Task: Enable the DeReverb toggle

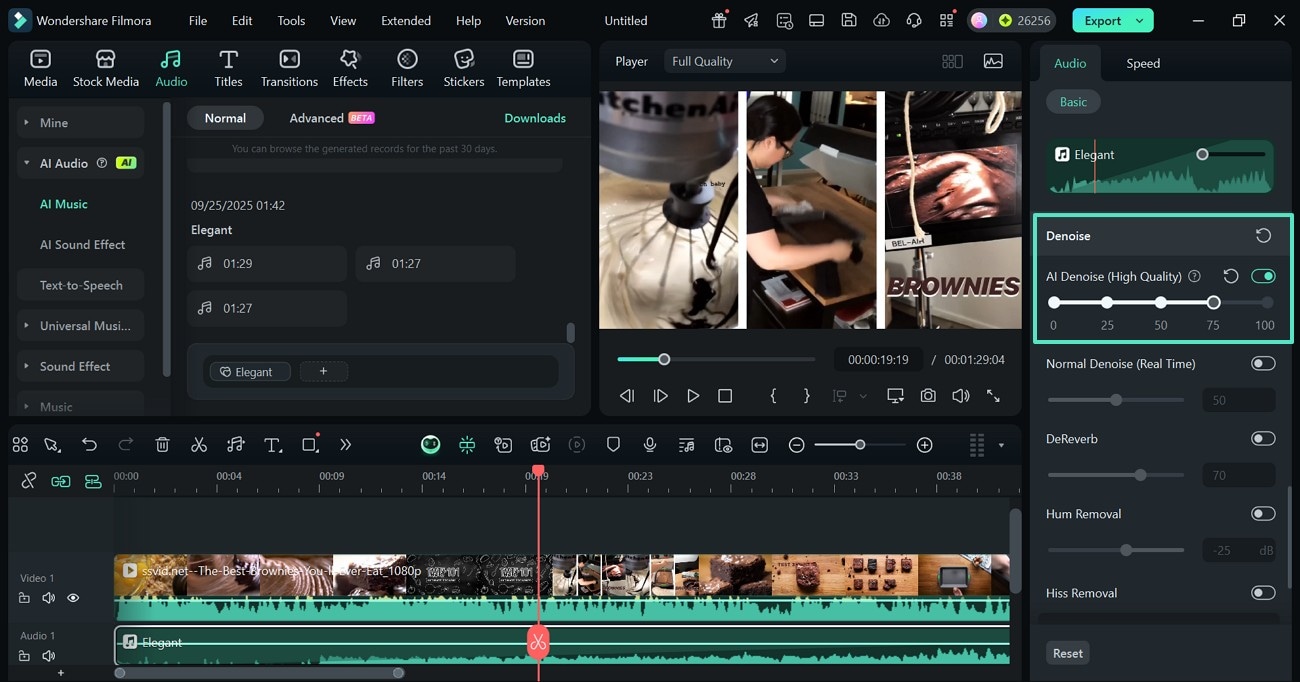Action: pyautogui.click(x=1263, y=438)
